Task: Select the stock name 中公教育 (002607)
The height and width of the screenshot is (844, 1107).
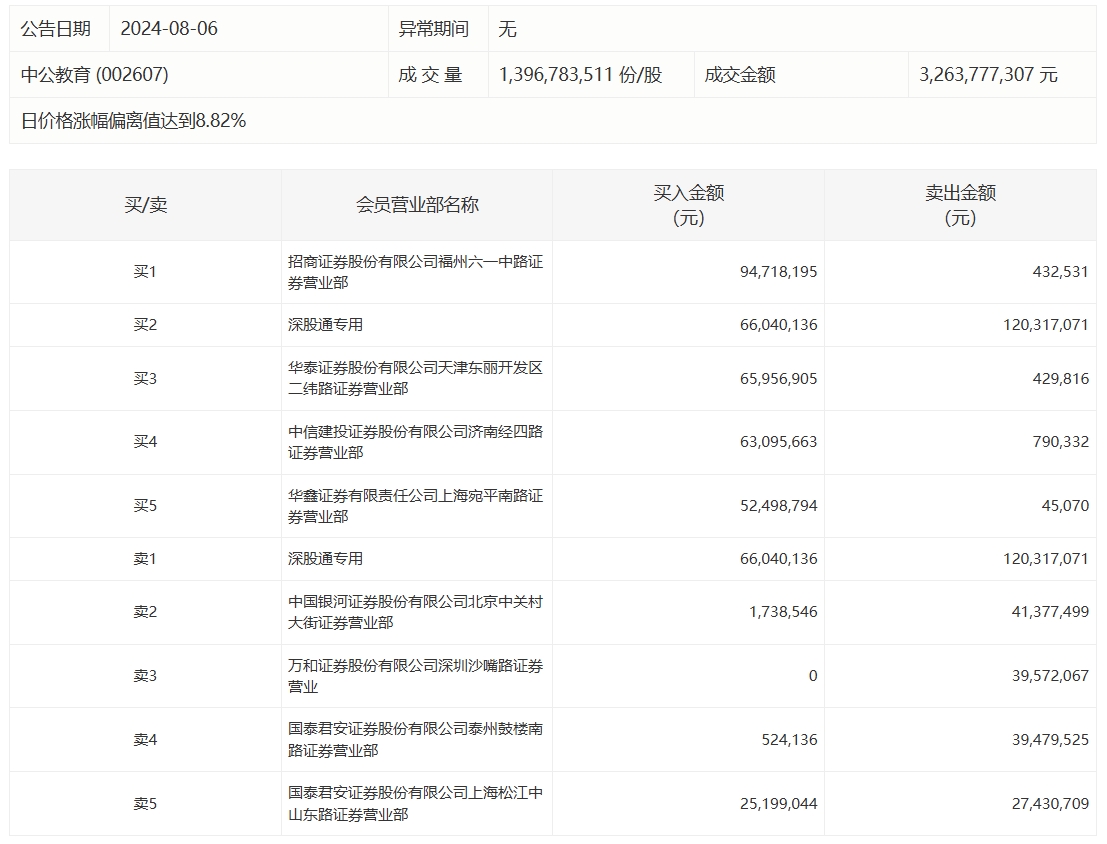Action: pos(95,75)
